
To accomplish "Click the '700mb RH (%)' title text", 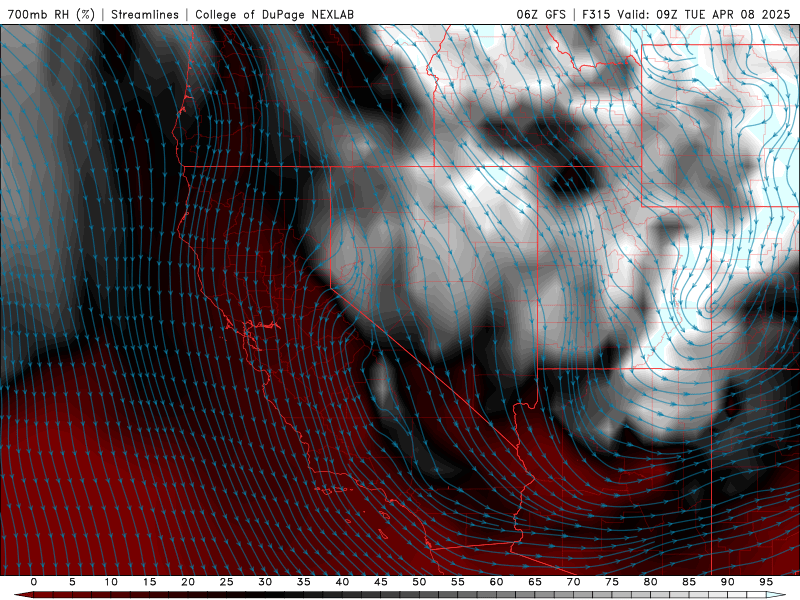I will 51,14.
